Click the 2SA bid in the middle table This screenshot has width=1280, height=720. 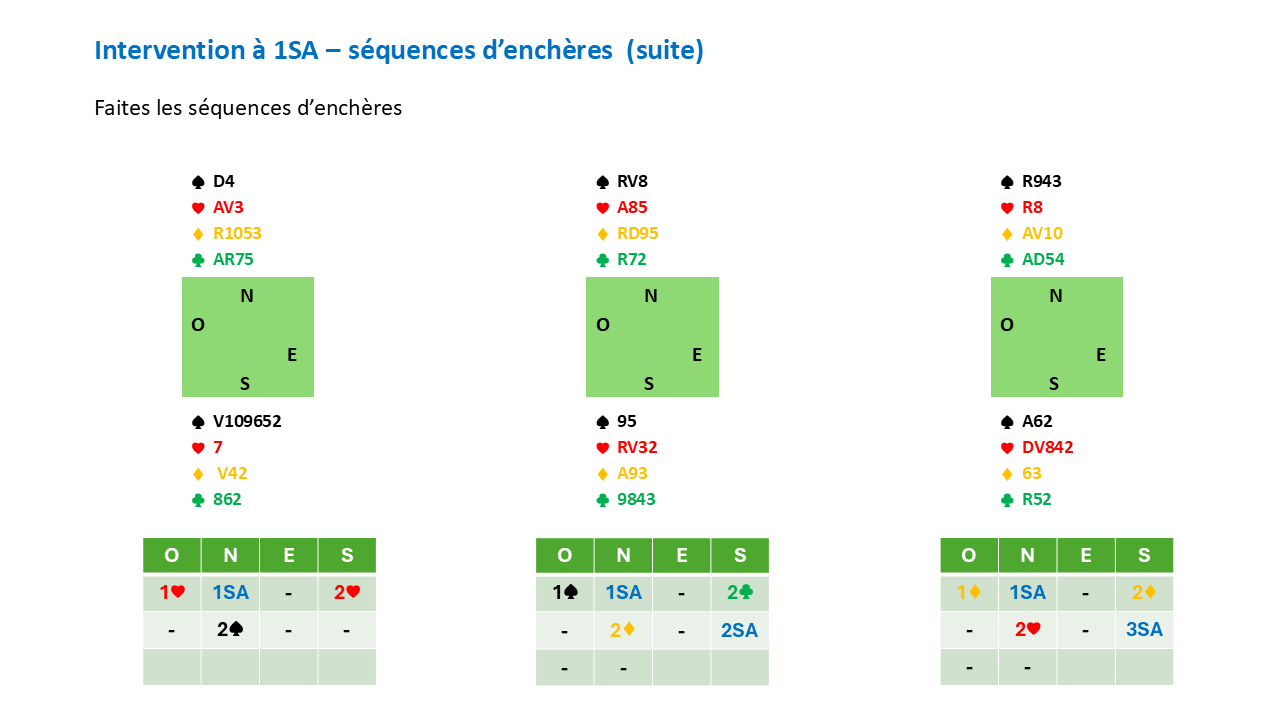click(x=739, y=630)
